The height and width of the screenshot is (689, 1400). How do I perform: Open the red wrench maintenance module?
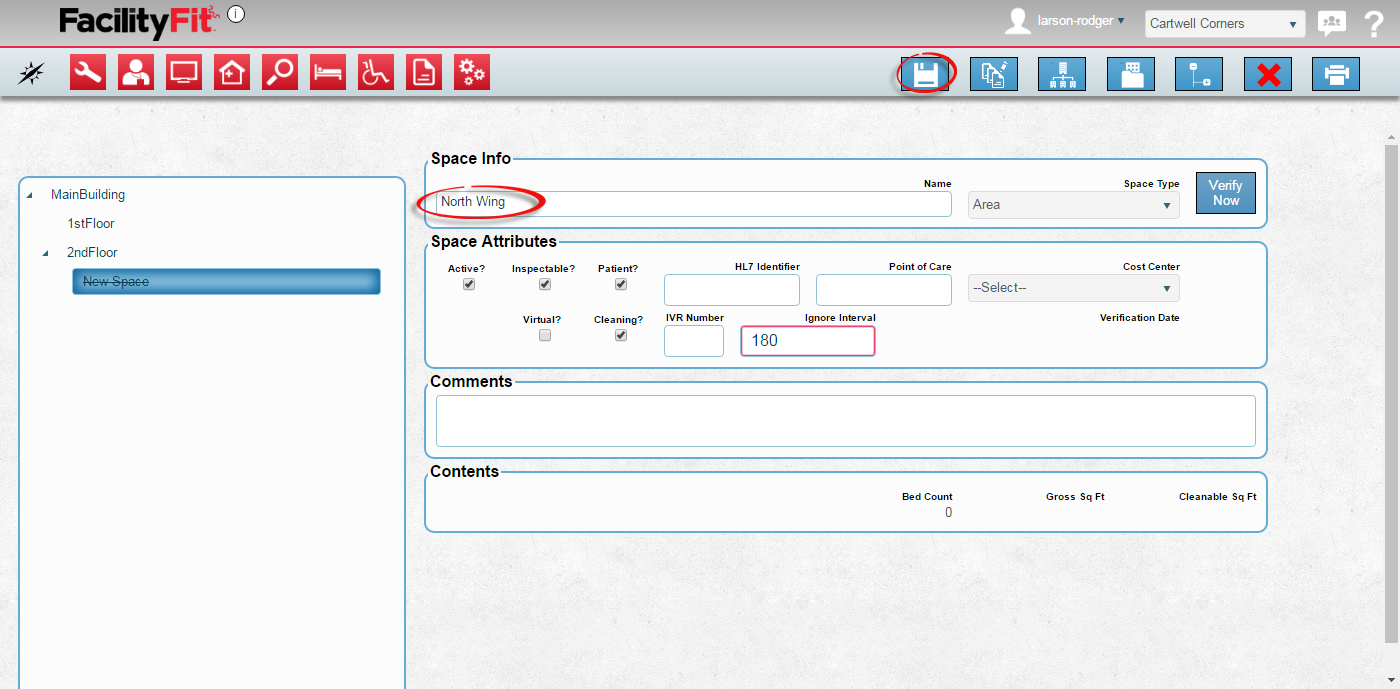(x=88, y=73)
